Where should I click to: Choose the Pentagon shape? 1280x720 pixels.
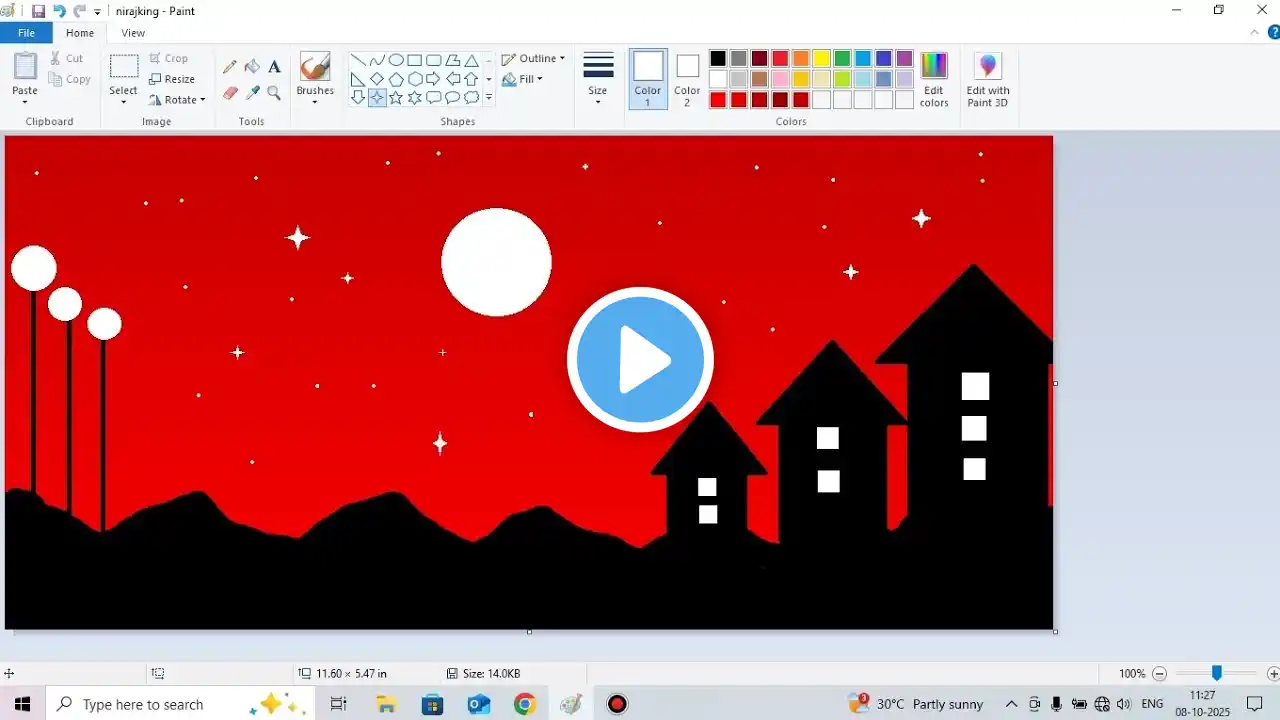tap(396, 79)
